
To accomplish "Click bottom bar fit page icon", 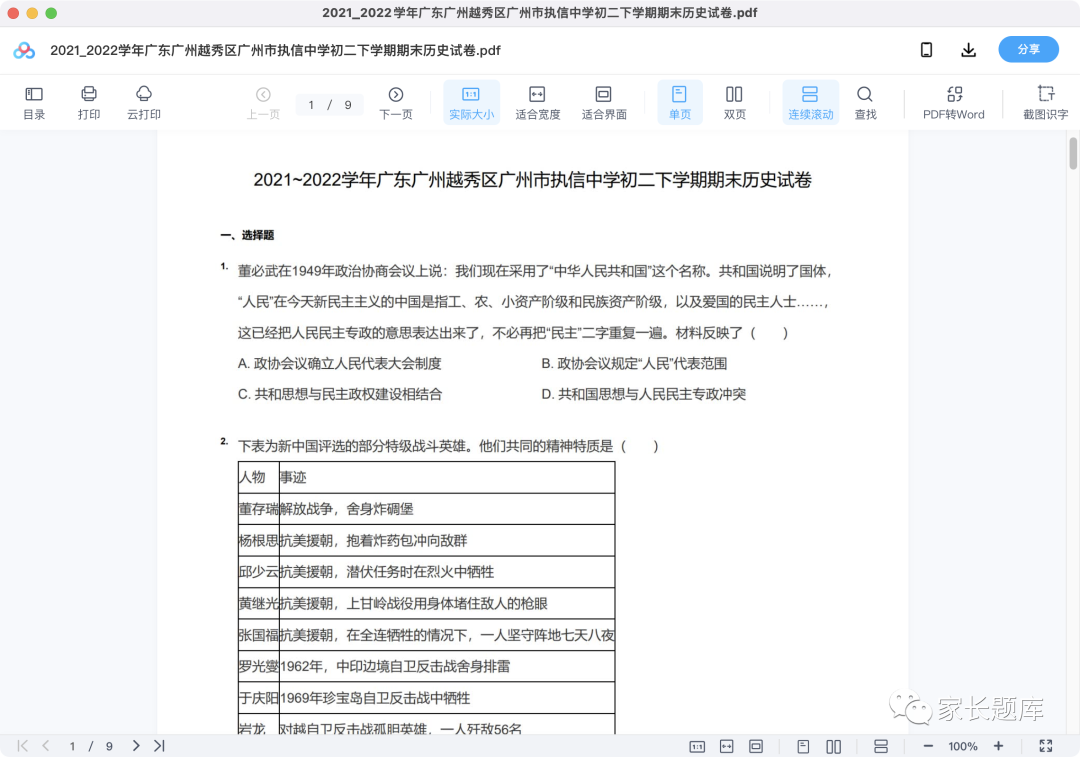I will click(x=756, y=747).
